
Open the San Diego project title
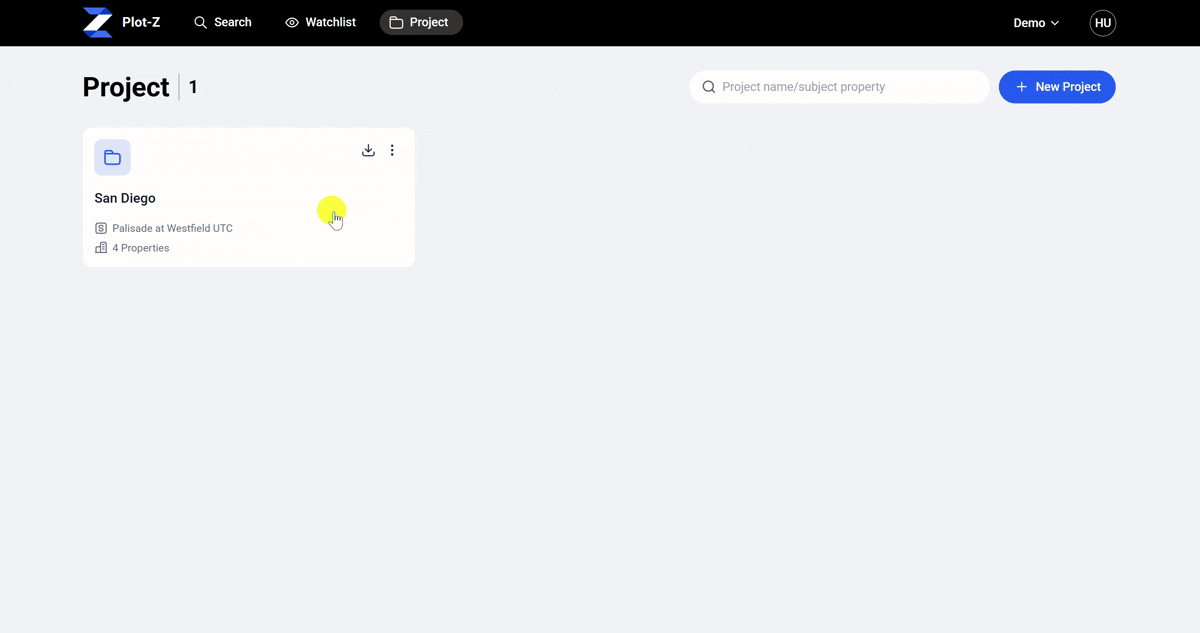click(125, 198)
